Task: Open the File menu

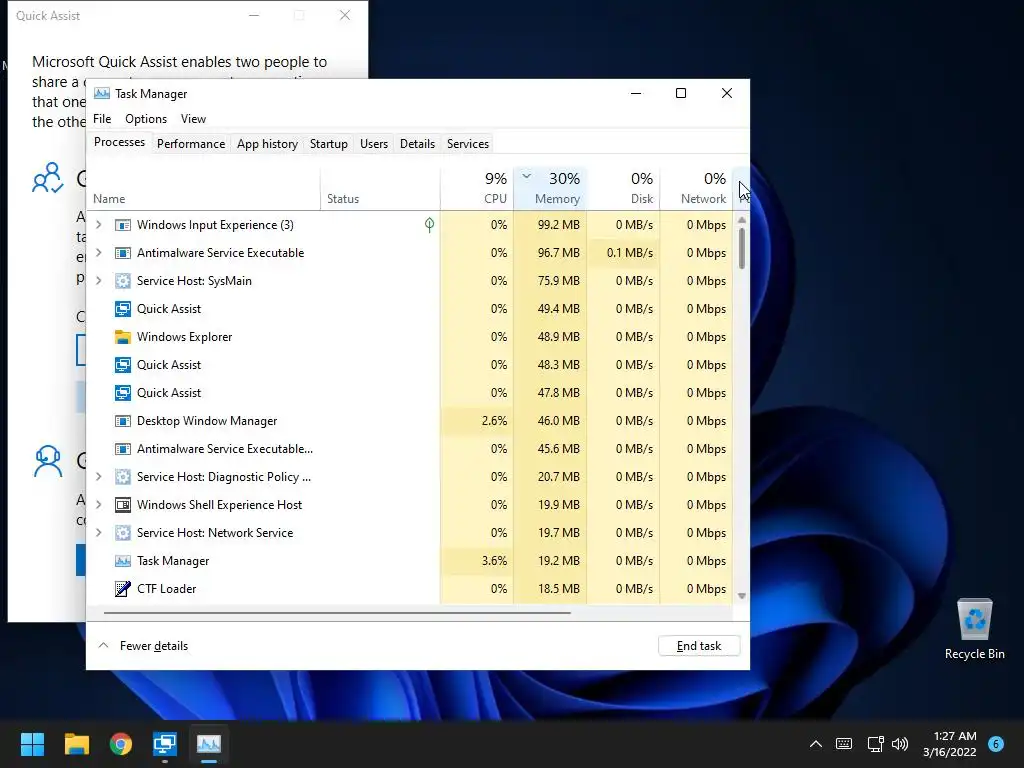Action: pyautogui.click(x=102, y=119)
